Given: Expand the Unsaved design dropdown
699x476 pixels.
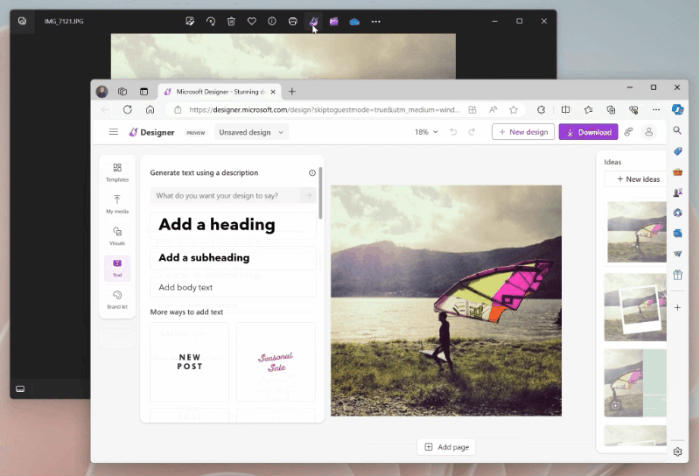Looking at the screenshot, I should pos(251,132).
